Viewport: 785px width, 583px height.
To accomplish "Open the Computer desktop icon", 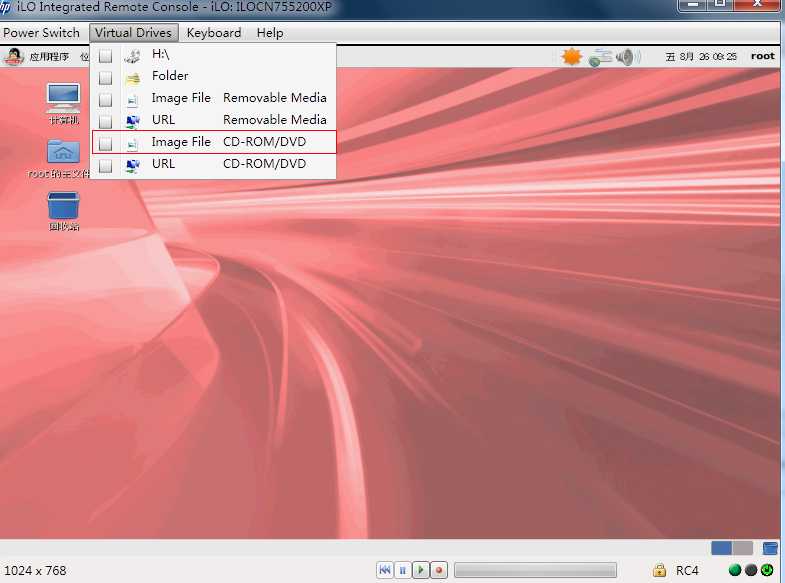I will pyautogui.click(x=63, y=104).
